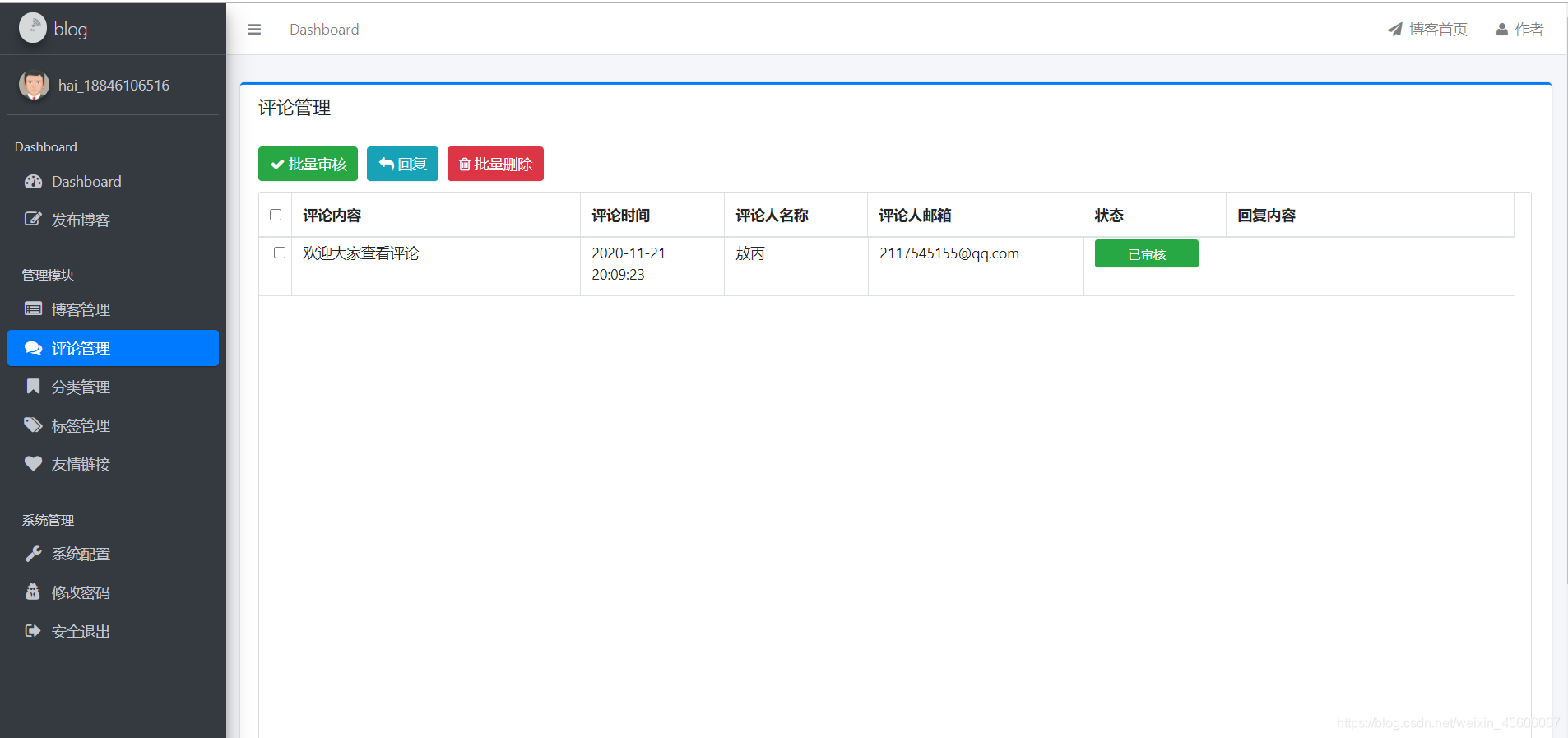
Task: Click the 评论管理 panel heading
Action: [x=295, y=108]
